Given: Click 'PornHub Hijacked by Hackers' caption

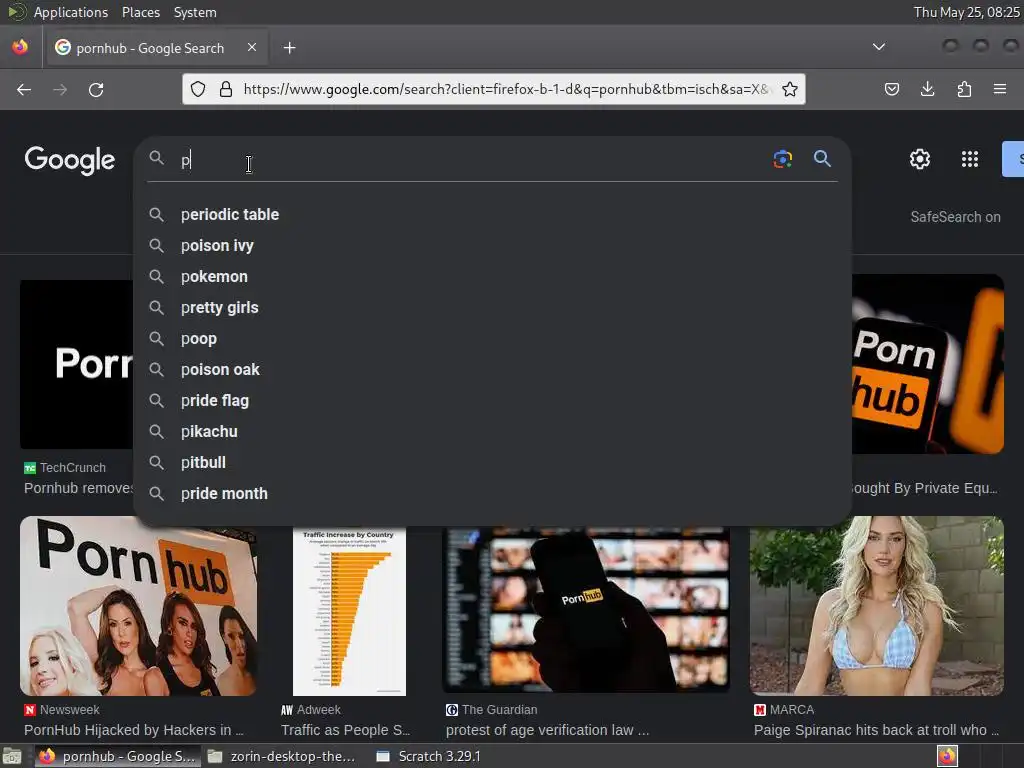Looking at the screenshot, I should (x=134, y=730).
